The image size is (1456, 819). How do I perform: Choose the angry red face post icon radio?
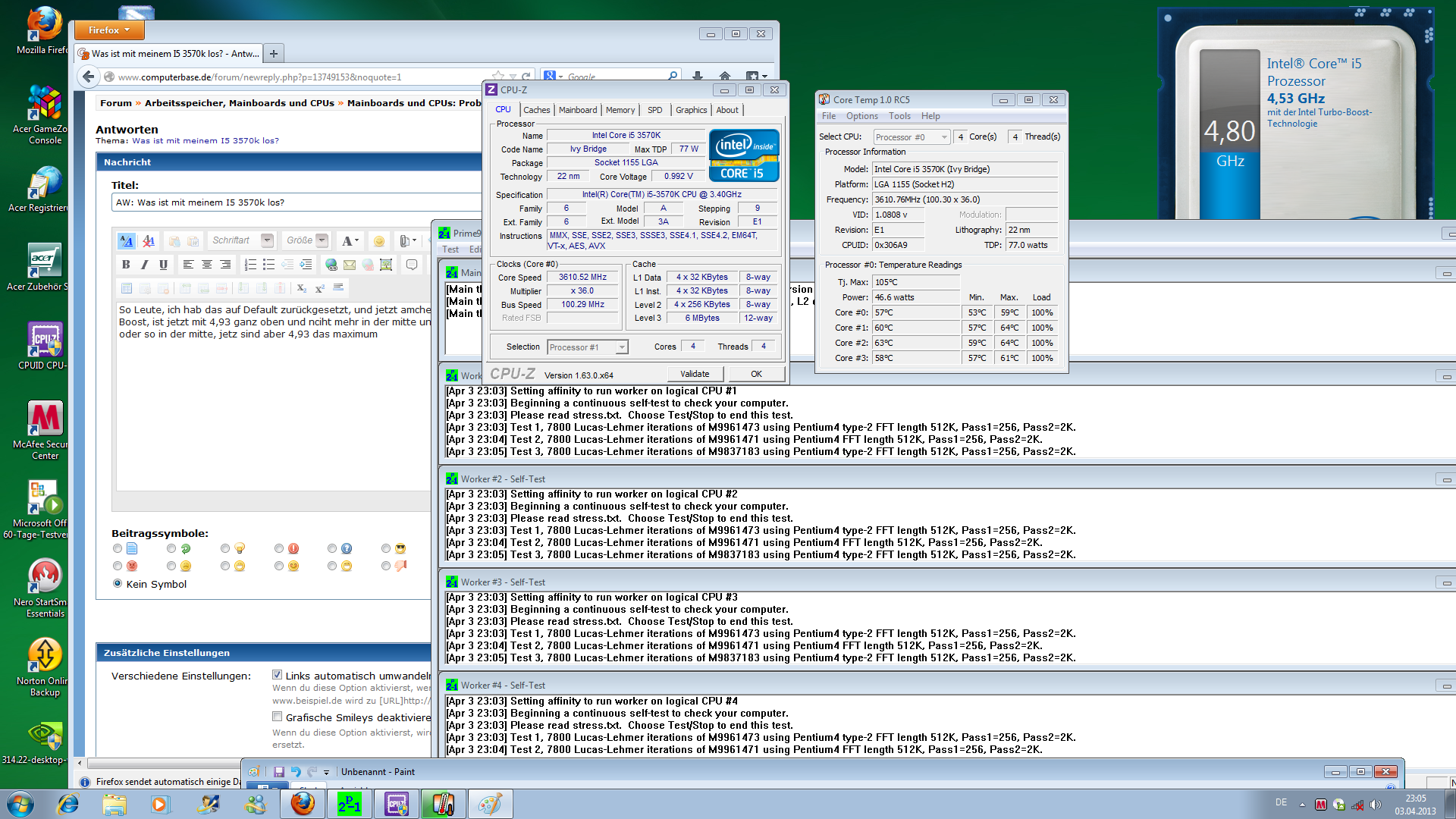coord(118,566)
